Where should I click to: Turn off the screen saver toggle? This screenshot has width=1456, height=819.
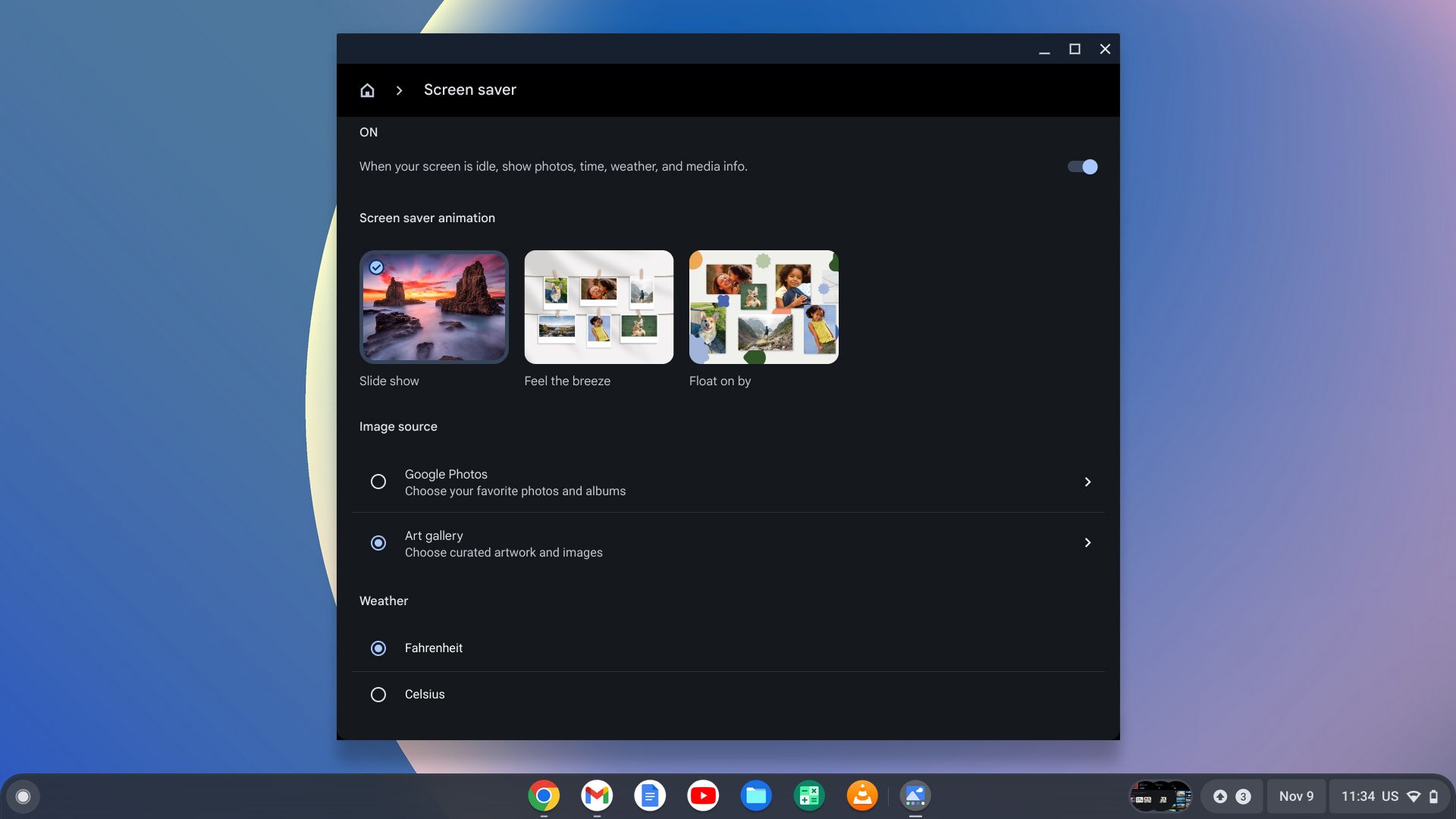(1082, 166)
